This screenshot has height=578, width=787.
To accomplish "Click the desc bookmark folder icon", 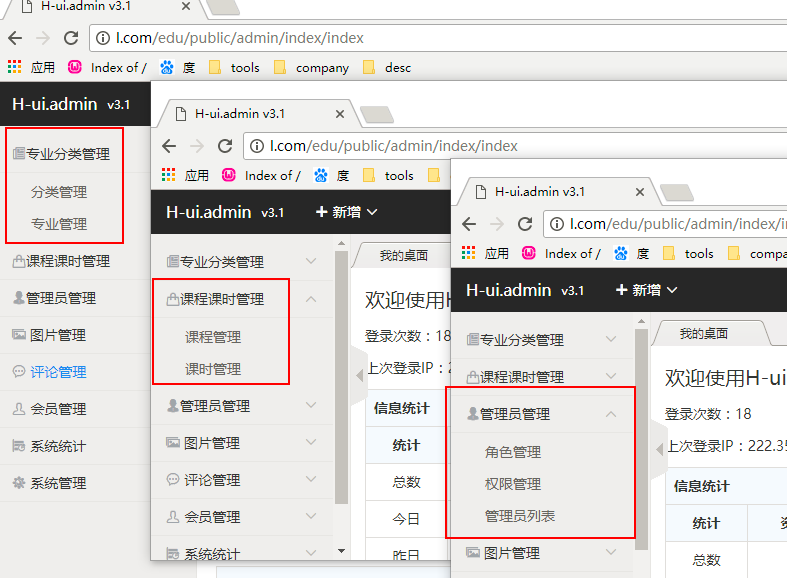I will coord(369,68).
